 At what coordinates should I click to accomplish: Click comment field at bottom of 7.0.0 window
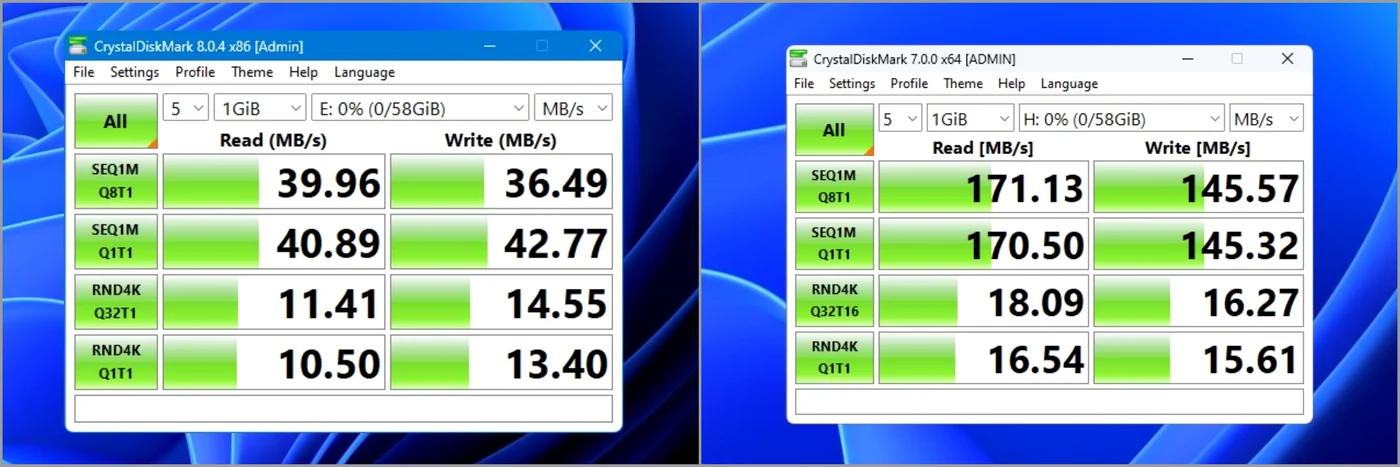[1049, 401]
